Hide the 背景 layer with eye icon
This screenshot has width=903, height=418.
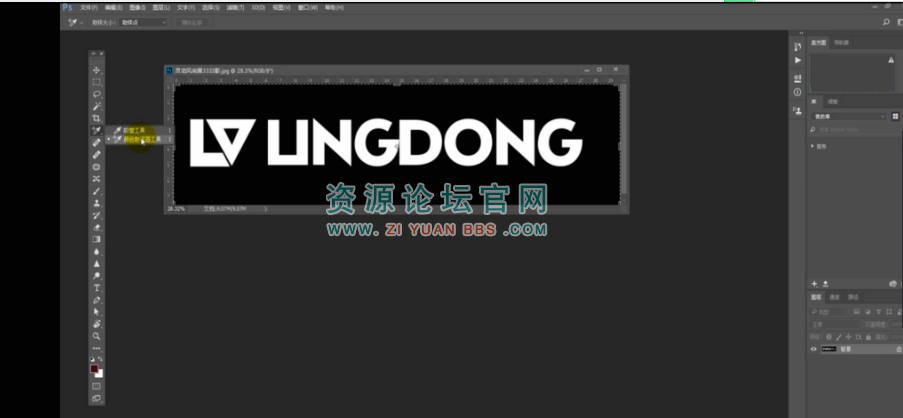pos(814,349)
